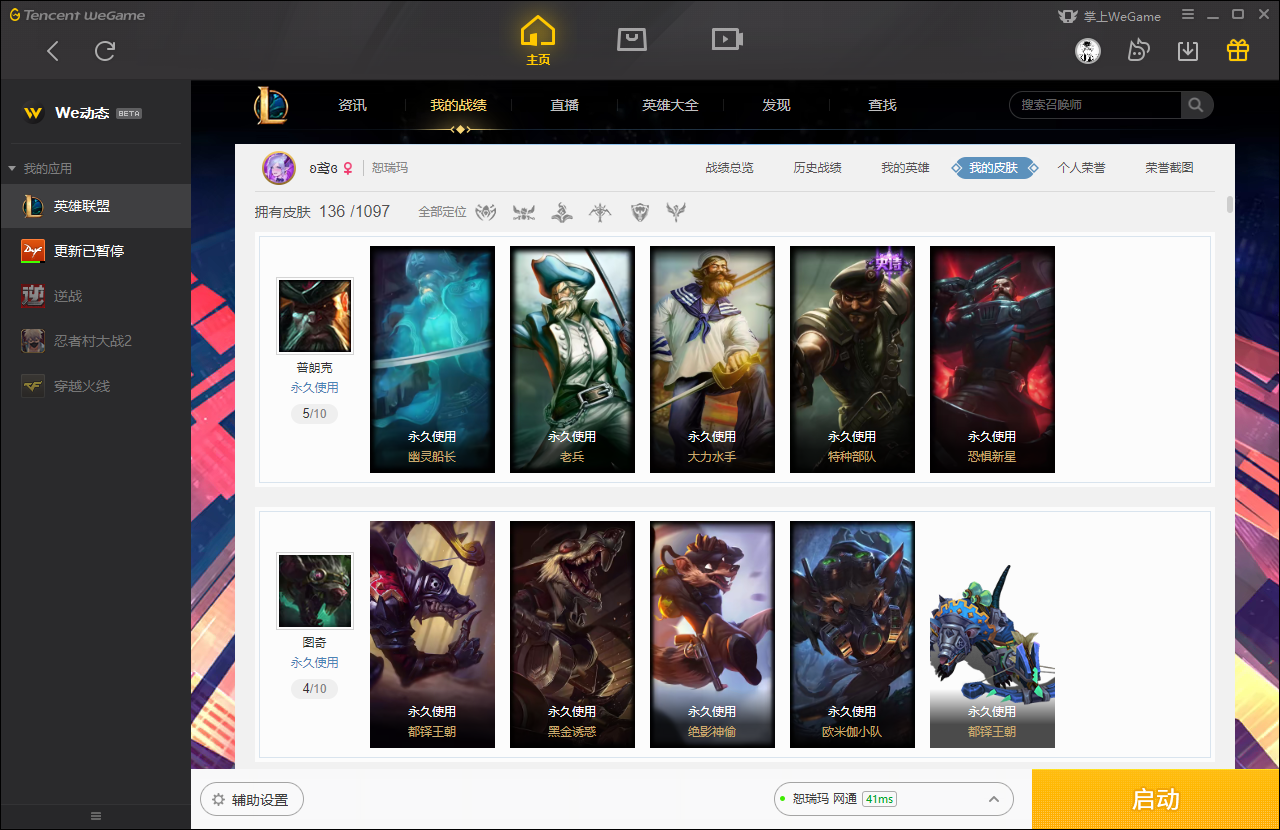Image resolution: width=1280 pixels, height=830 pixels.
Task: Switch to the 英雄大全 tab
Action: point(671,105)
